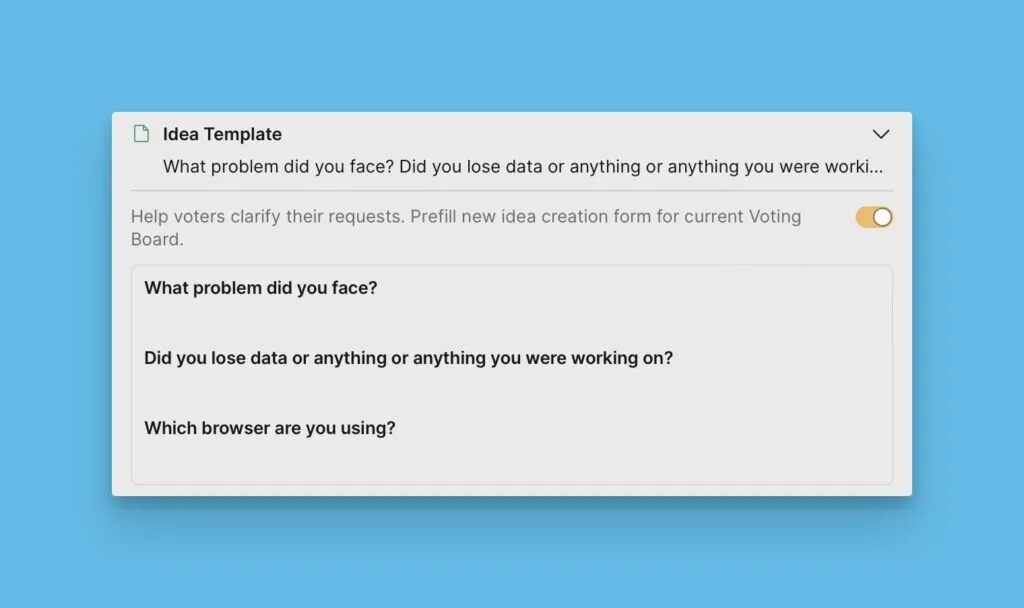The width and height of the screenshot is (1024, 608).
Task: Disable the Idea Template prefill toggle
Action: [873, 218]
